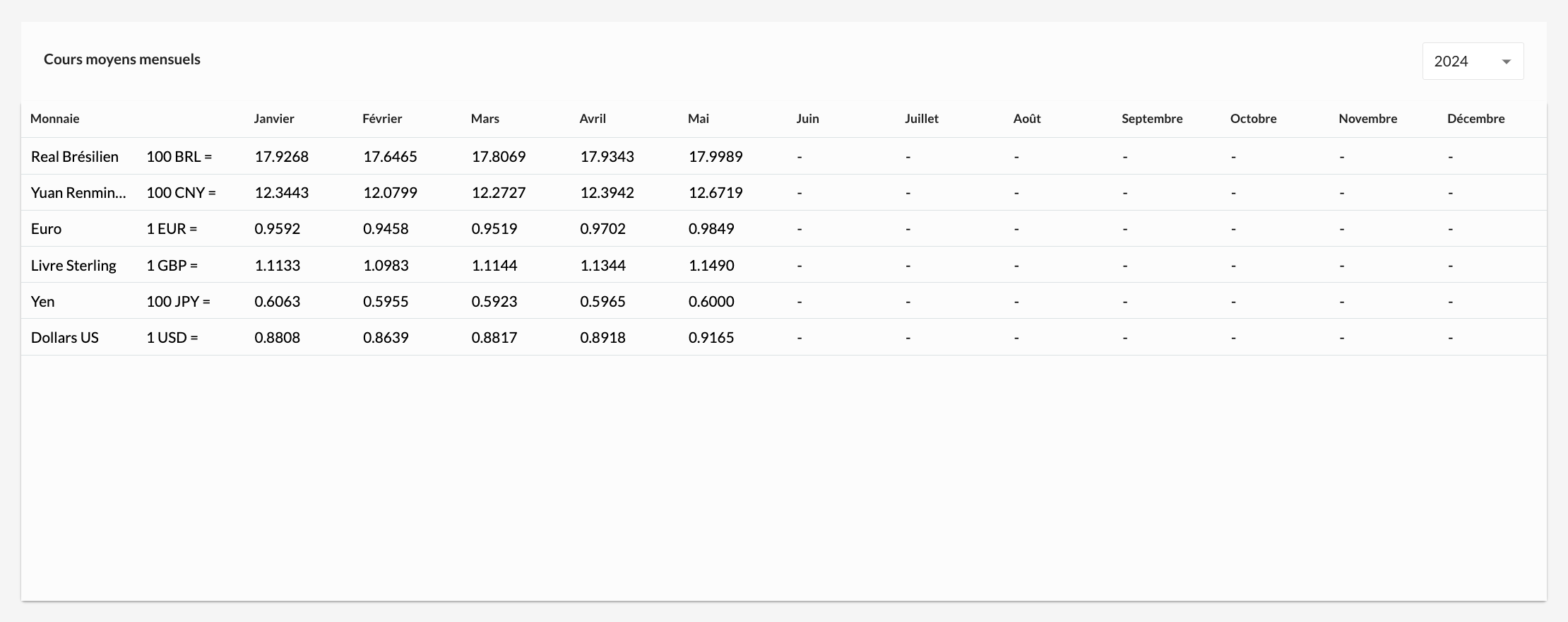Click the Livre Sterling row label
This screenshot has height=622, width=1568.
click(x=73, y=266)
